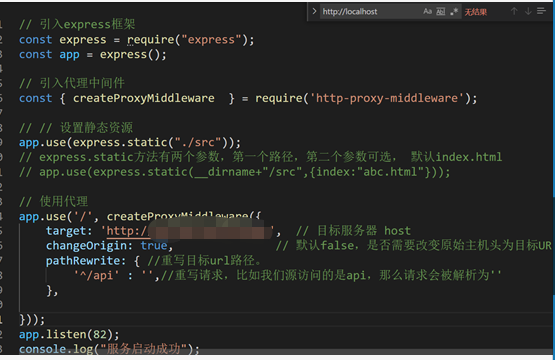This screenshot has height=360, width=555.
Task: Click the red 无结果 no-results label
Action: tap(475, 12)
